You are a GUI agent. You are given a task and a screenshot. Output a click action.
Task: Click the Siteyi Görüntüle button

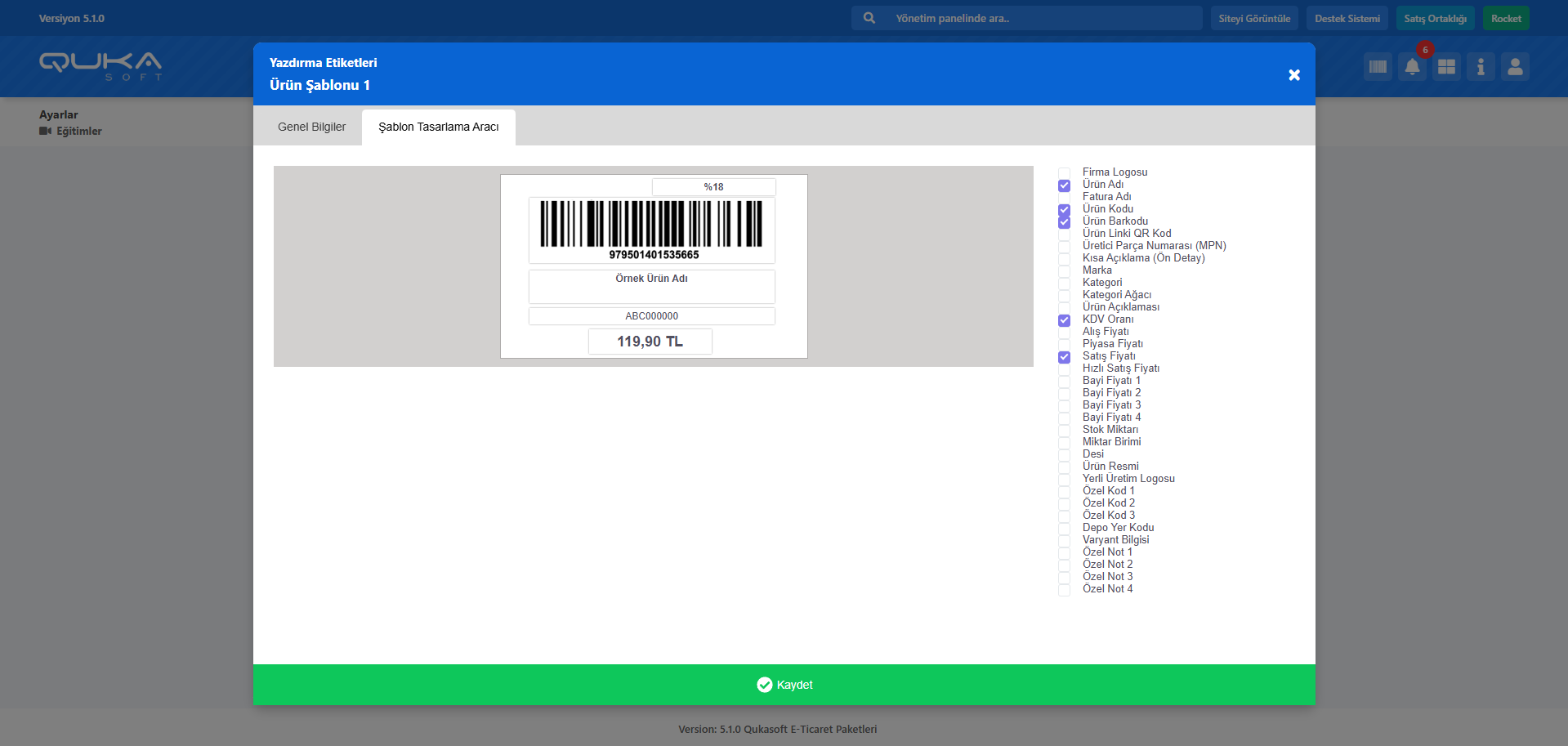1254,18
